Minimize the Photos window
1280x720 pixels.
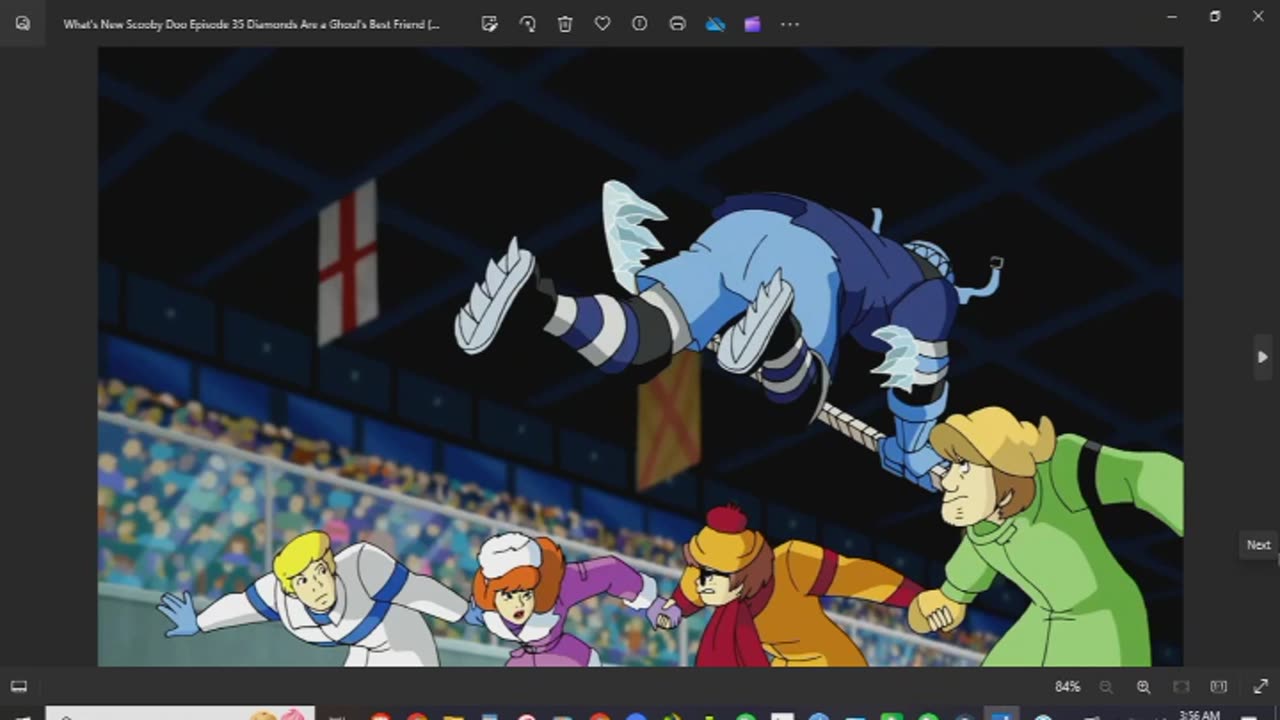tap(1172, 16)
